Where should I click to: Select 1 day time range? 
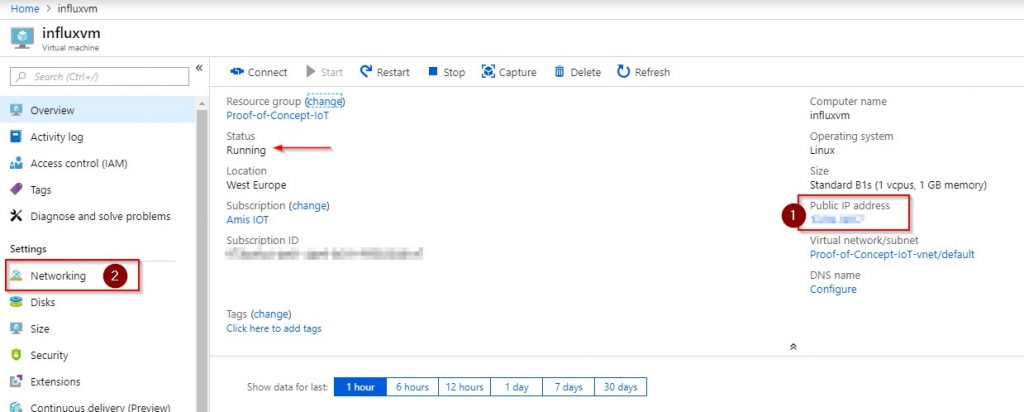point(517,387)
